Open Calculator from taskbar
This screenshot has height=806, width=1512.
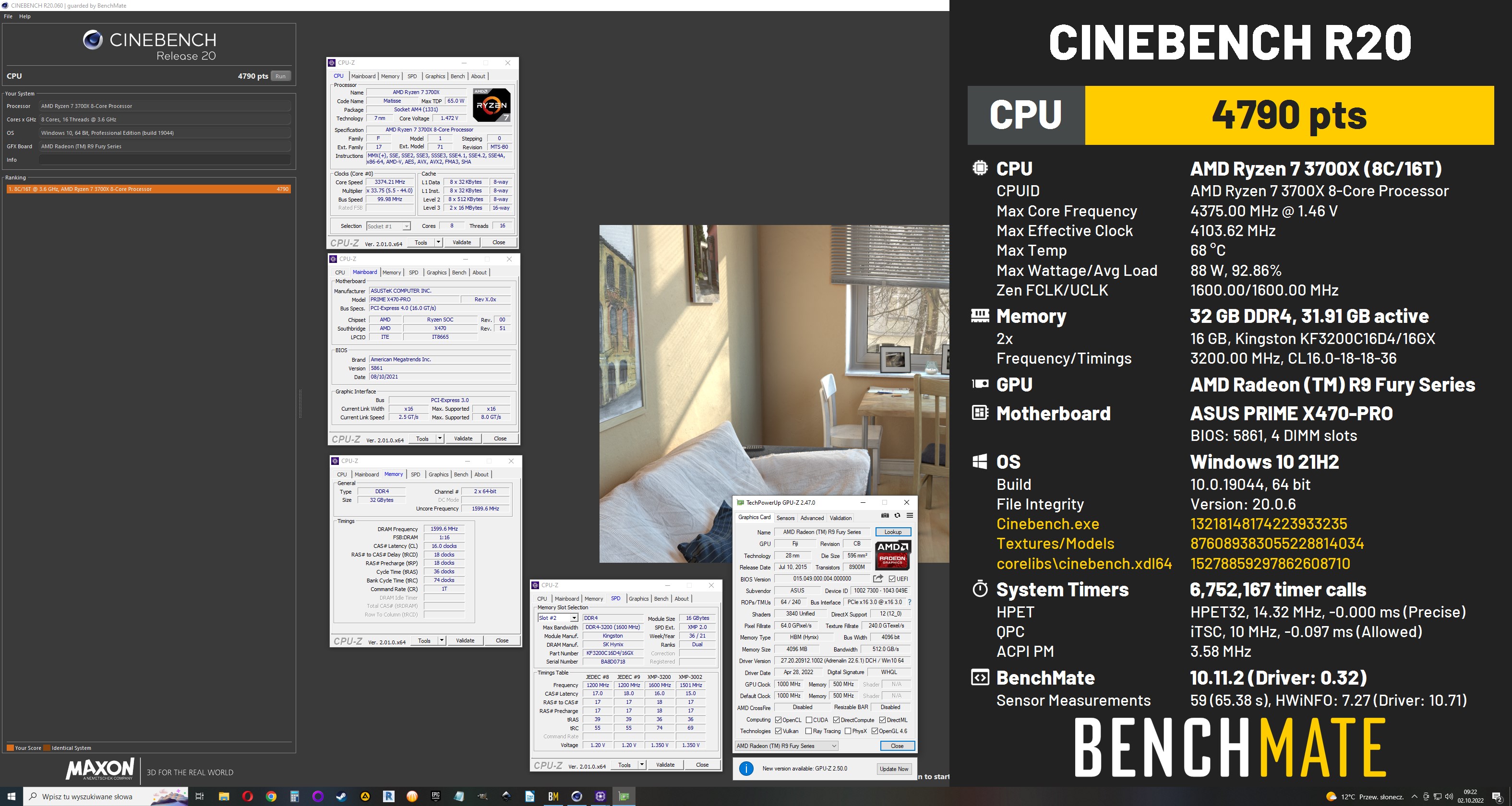(295, 796)
